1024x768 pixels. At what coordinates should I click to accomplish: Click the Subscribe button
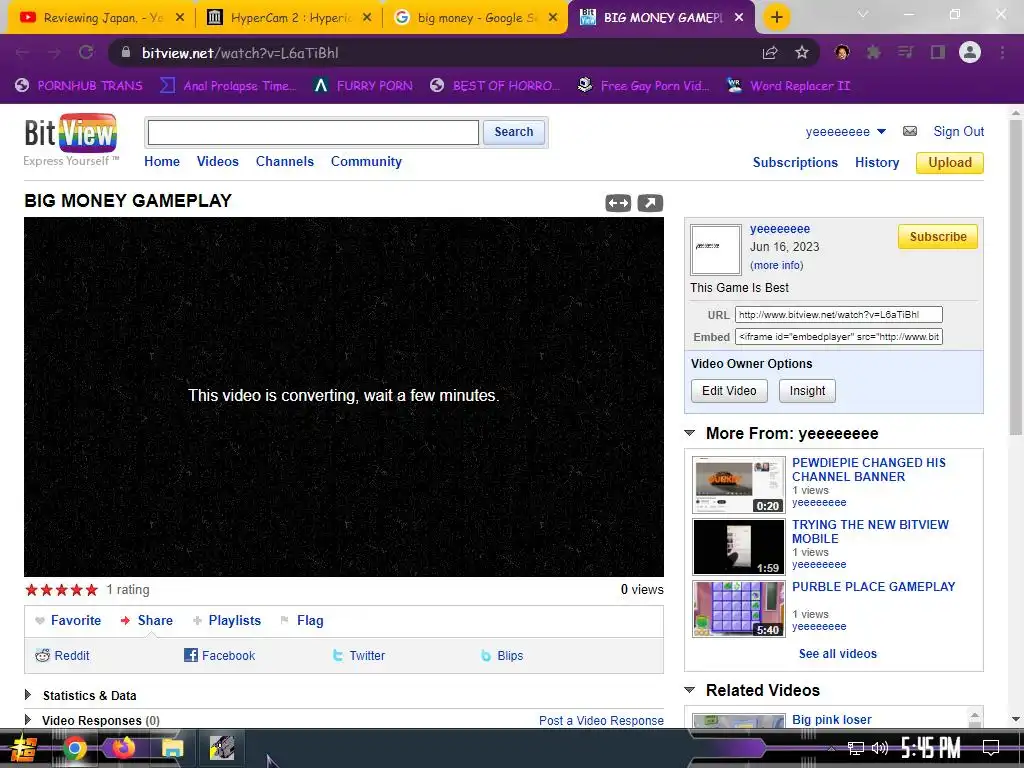pyautogui.click(x=938, y=236)
